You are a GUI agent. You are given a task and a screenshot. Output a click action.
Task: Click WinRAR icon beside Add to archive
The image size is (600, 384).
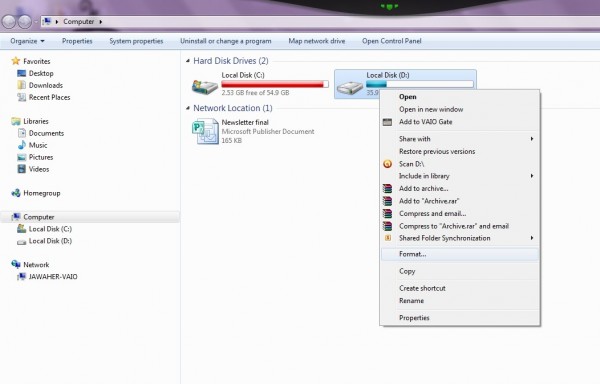[387, 189]
